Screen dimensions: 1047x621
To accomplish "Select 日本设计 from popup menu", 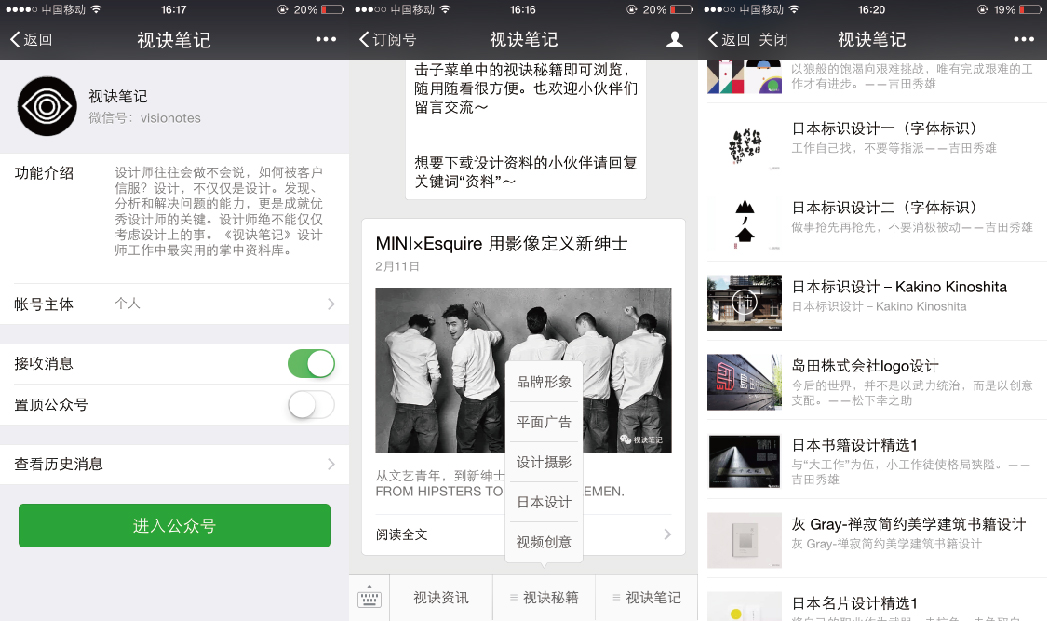I will (544, 502).
